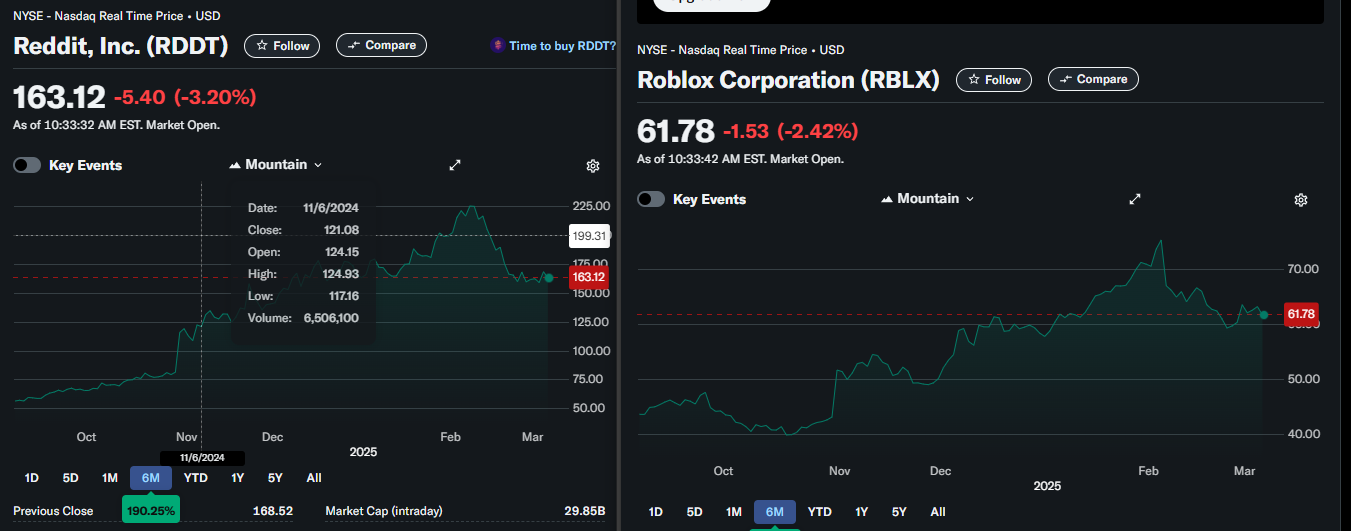Select 5Y range on Roblox chart
The width and height of the screenshot is (1351, 531).
[x=899, y=511]
